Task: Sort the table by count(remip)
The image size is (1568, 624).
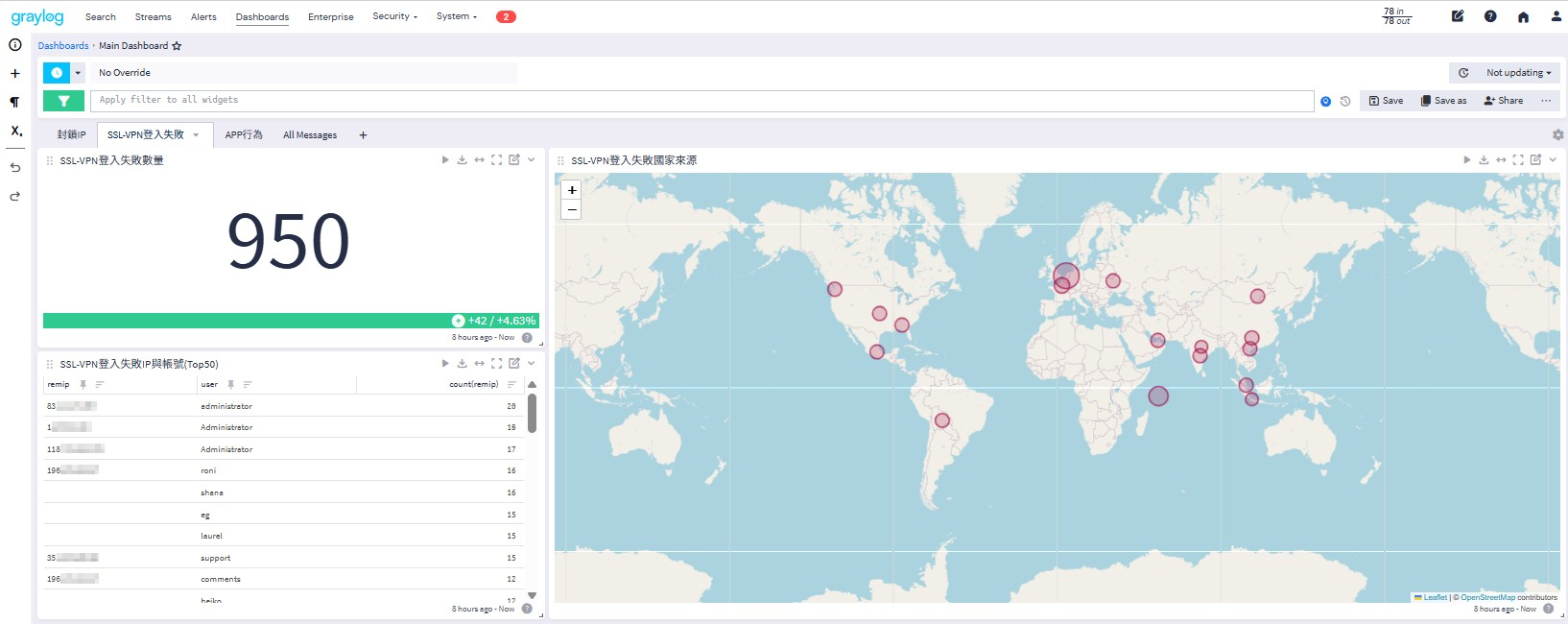Action: pos(511,385)
